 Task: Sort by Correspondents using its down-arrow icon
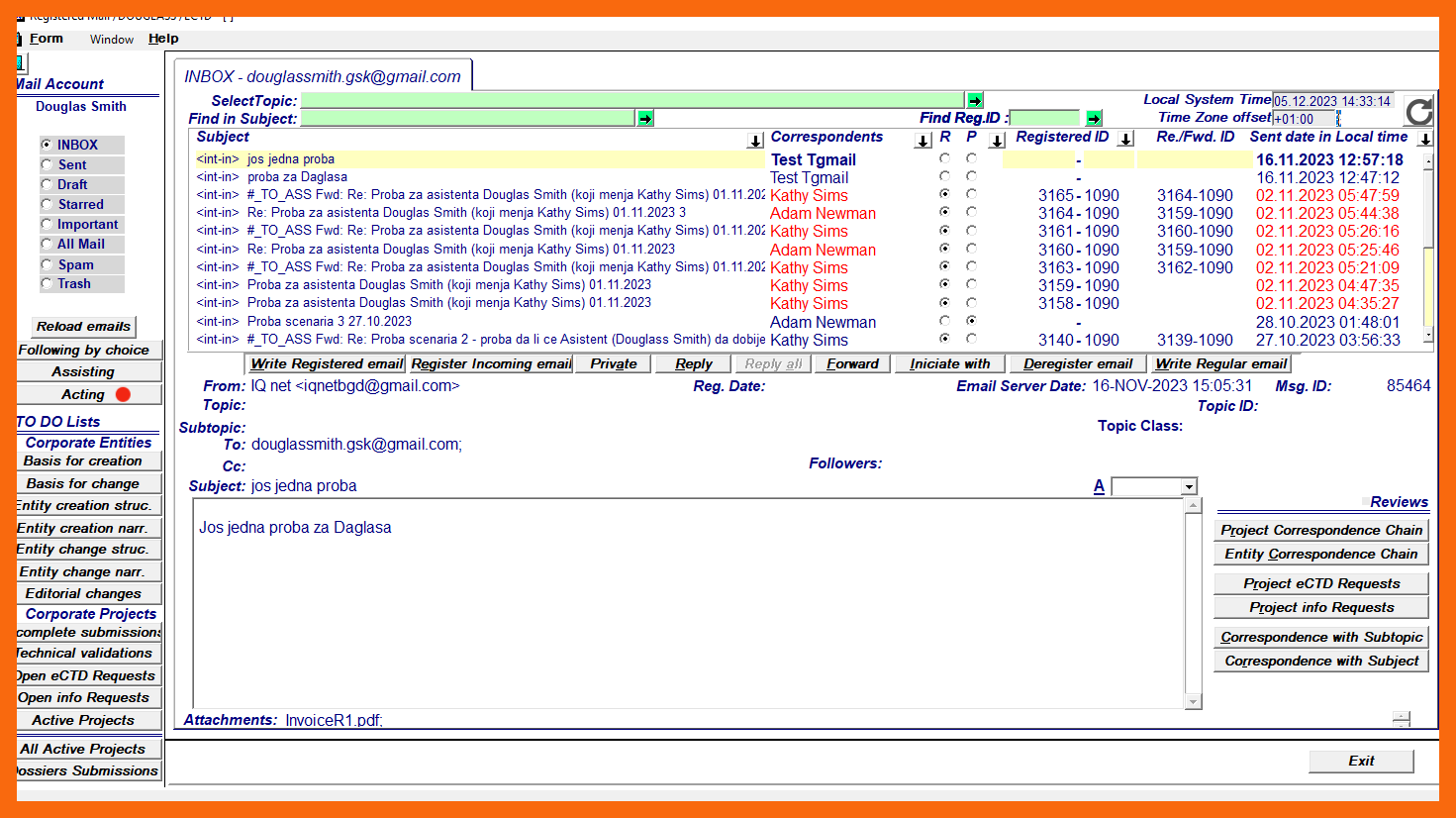(922, 140)
